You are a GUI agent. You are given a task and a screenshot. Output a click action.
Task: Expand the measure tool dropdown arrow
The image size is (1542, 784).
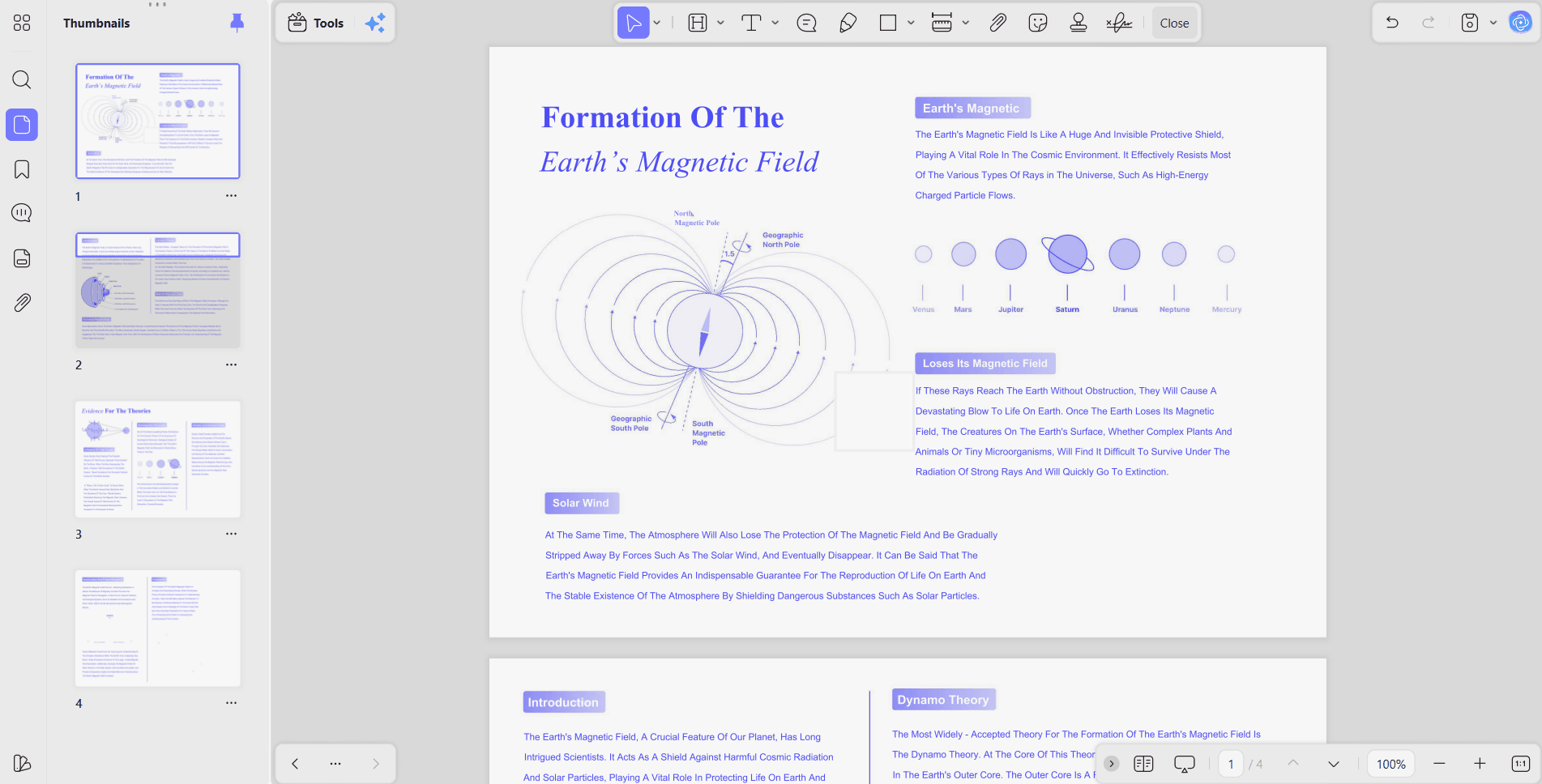tap(966, 23)
